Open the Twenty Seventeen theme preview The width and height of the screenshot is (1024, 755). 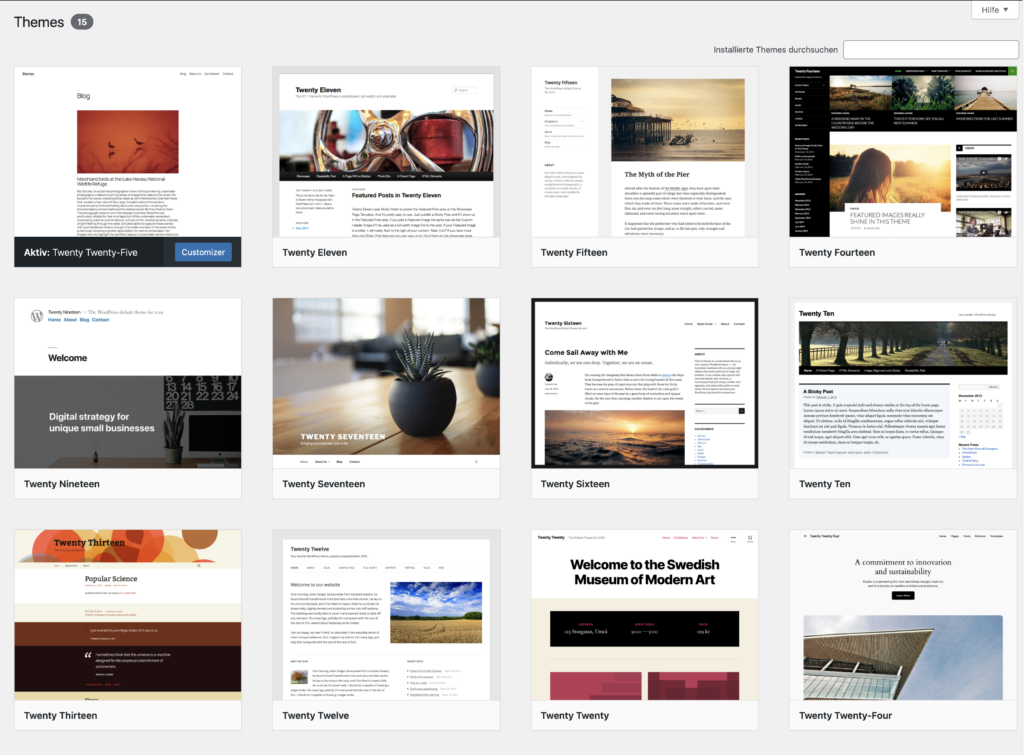coord(386,383)
